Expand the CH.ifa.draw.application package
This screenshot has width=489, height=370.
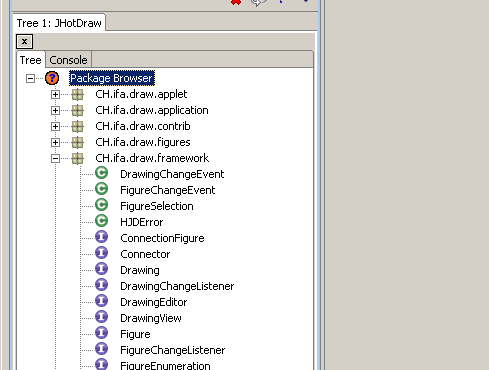click(55, 110)
